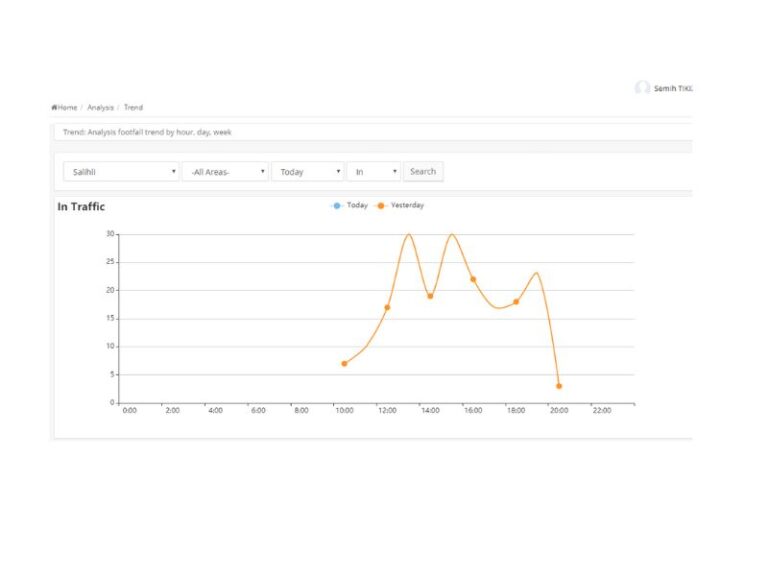The height and width of the screenshot is (576, 768).
Task: Go to Analysis in the breadcrumb
Action: (x=100, y=107)
